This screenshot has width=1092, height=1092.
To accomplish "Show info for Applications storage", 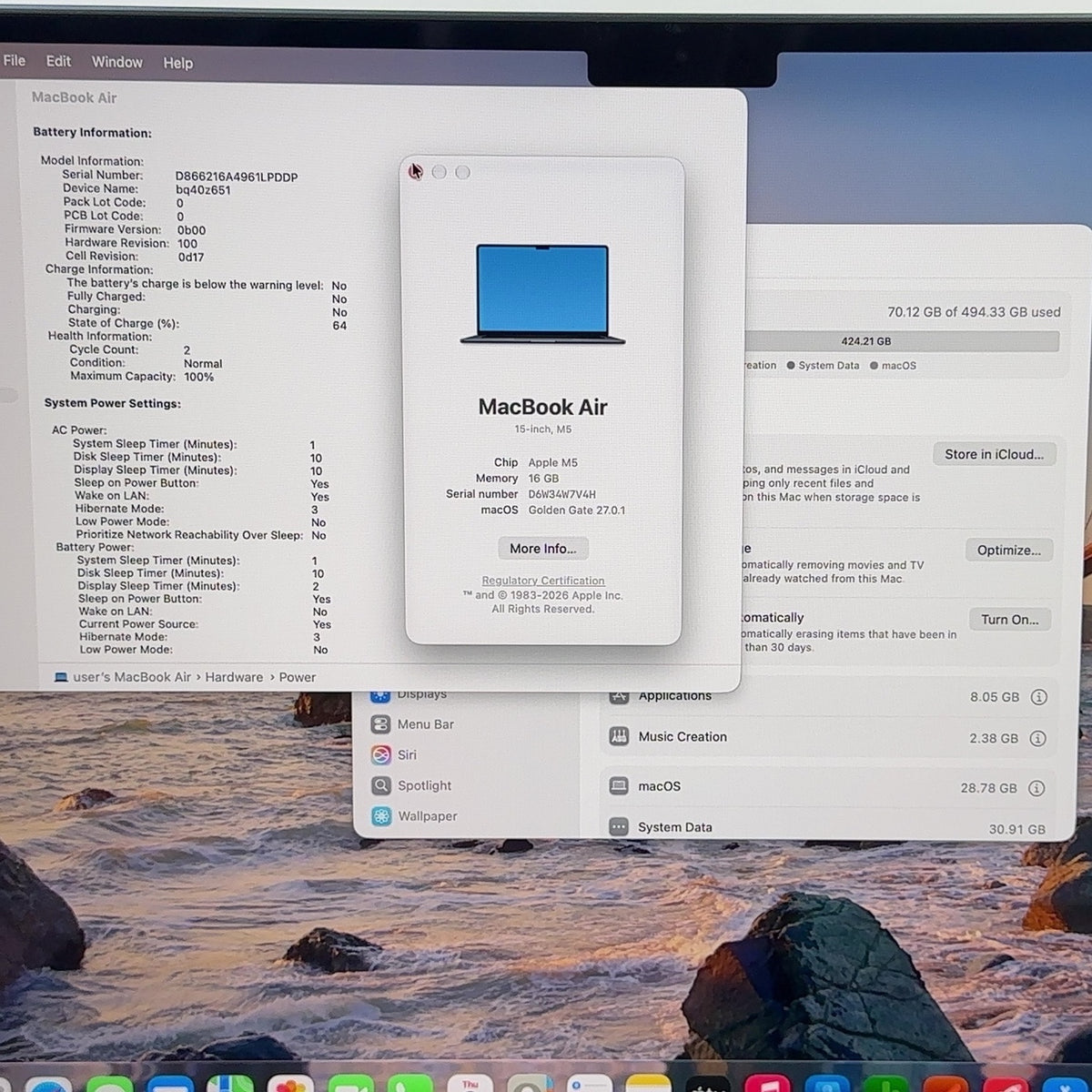I will [1038, 697].
